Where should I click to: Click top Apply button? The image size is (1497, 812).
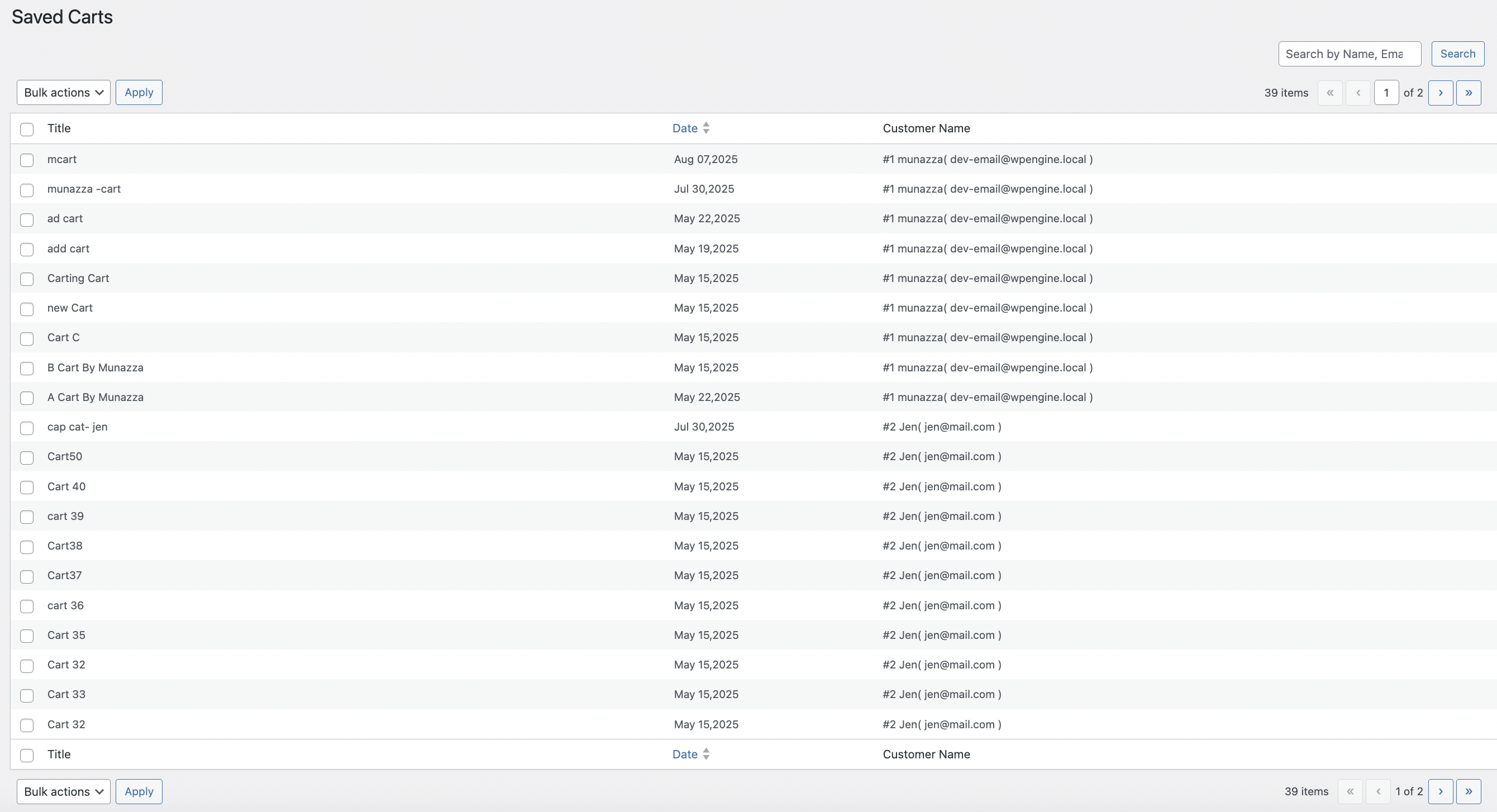139,93
